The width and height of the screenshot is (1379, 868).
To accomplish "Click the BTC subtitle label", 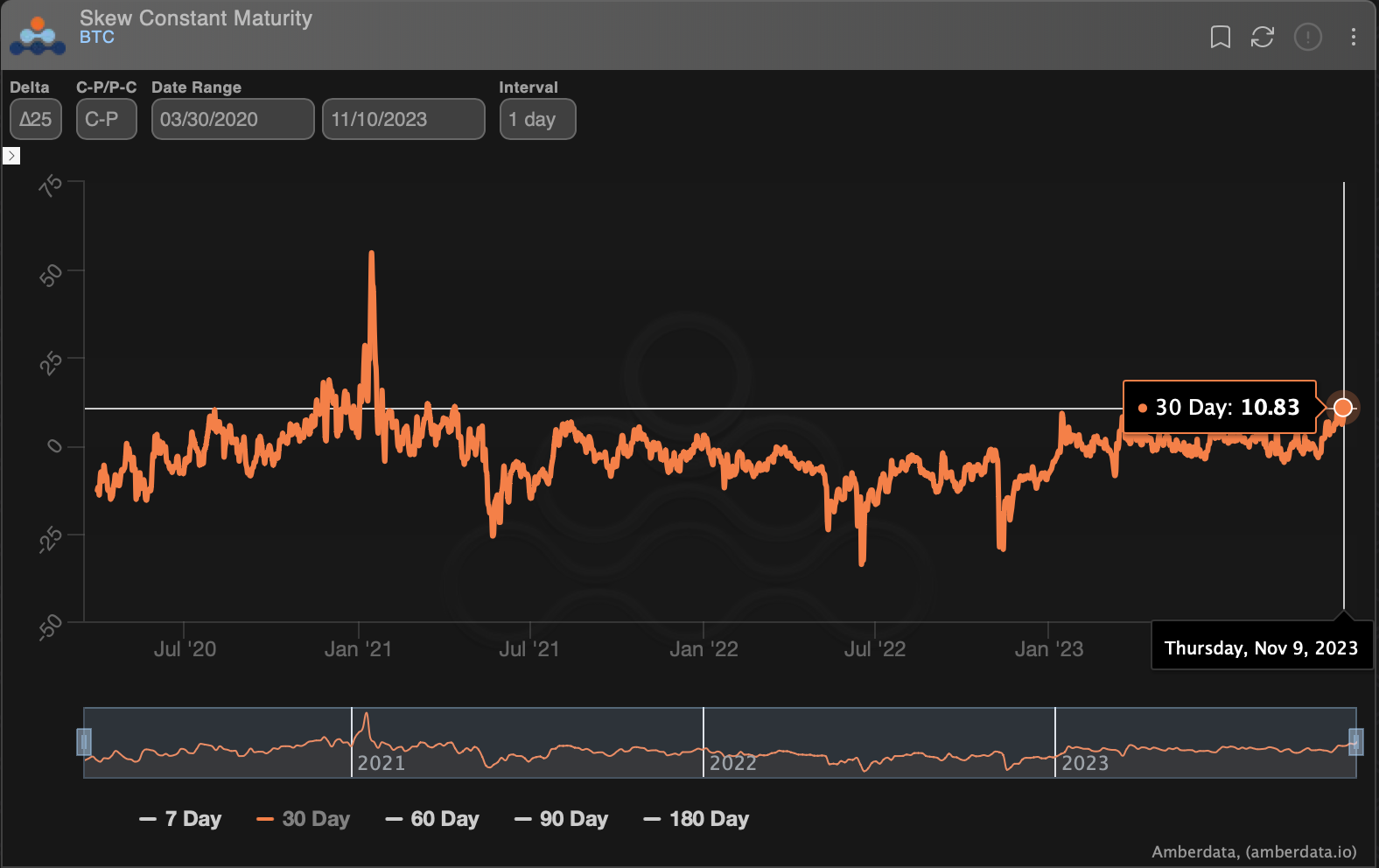I will click(97, 38).
